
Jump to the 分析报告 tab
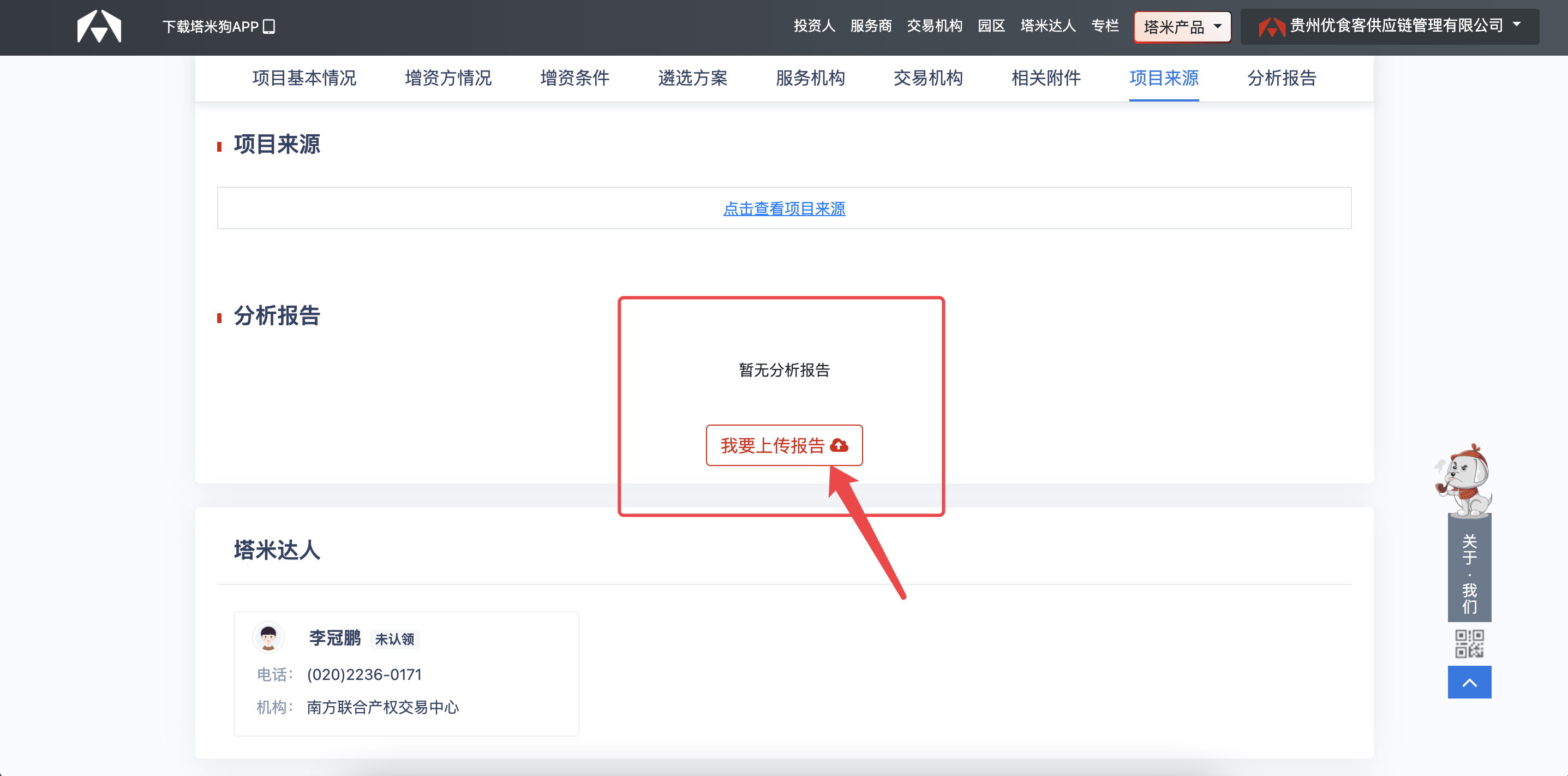pyautogui.click(x=1282, y=78)
